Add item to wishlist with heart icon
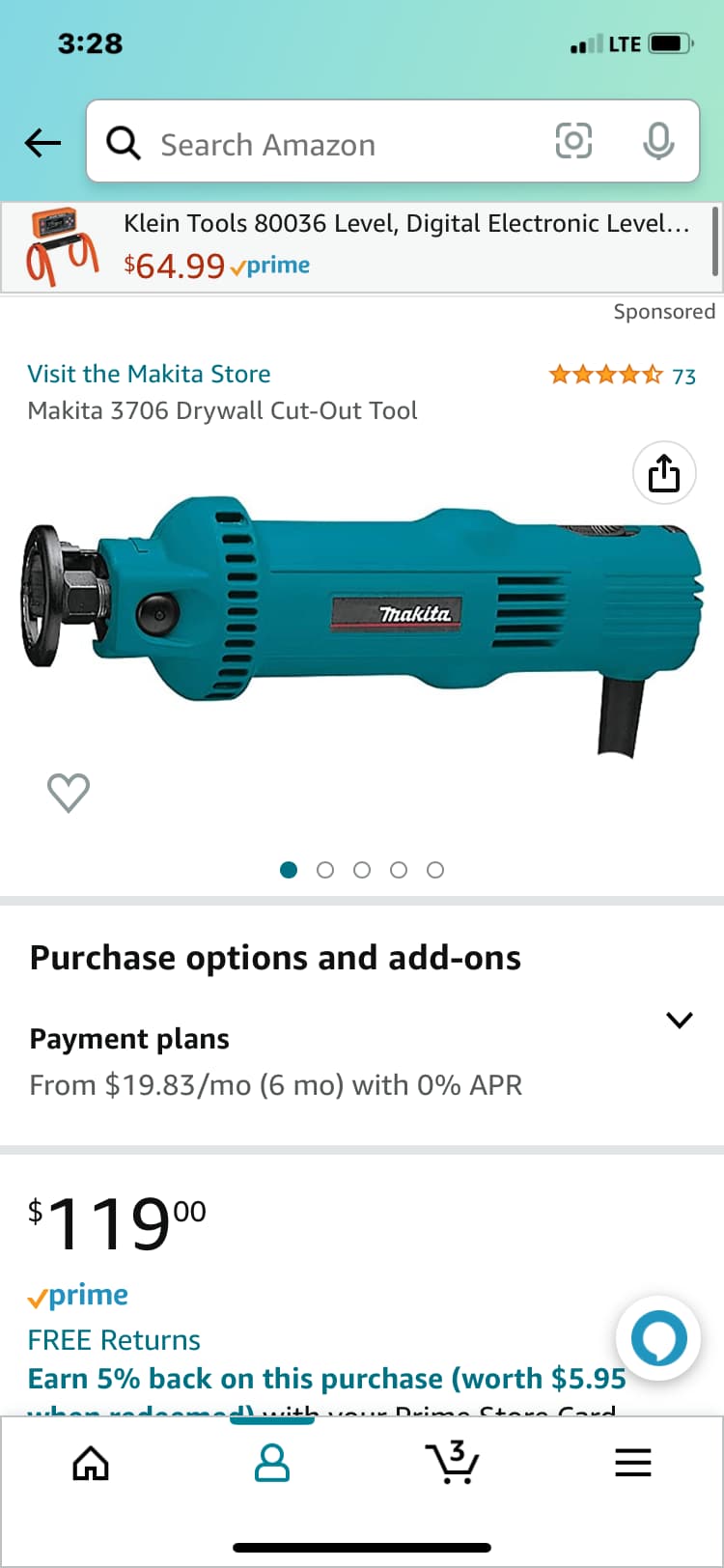724x1568 pixels. (69, 793)
